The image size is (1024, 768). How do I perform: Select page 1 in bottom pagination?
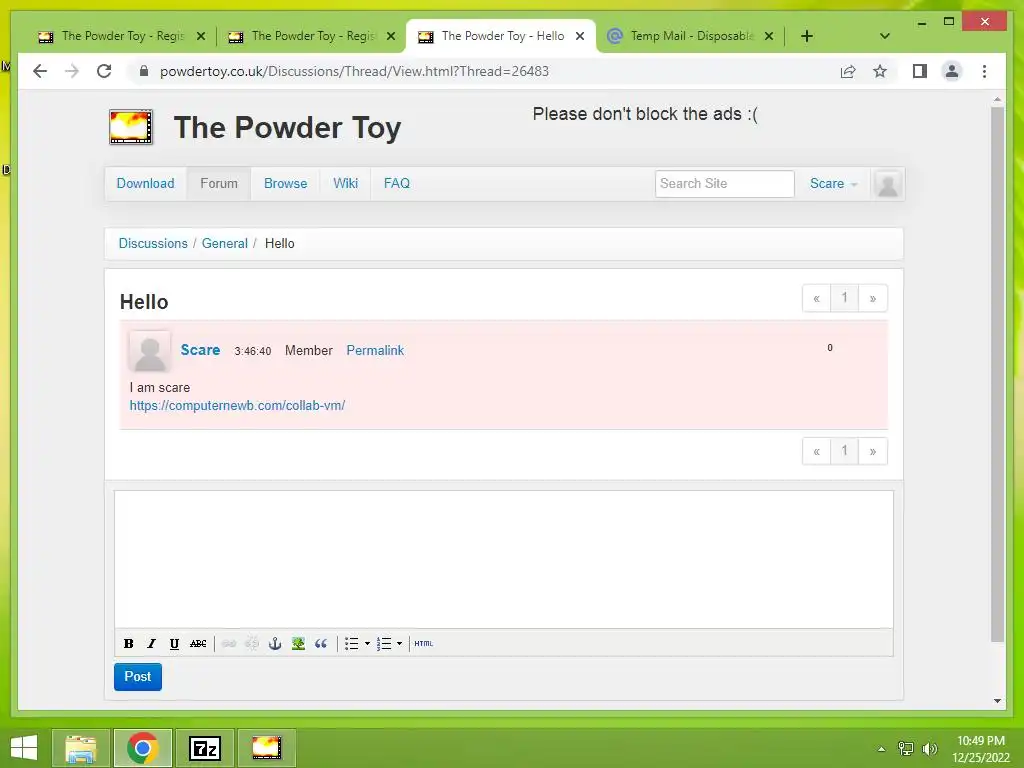pos(844,451)
